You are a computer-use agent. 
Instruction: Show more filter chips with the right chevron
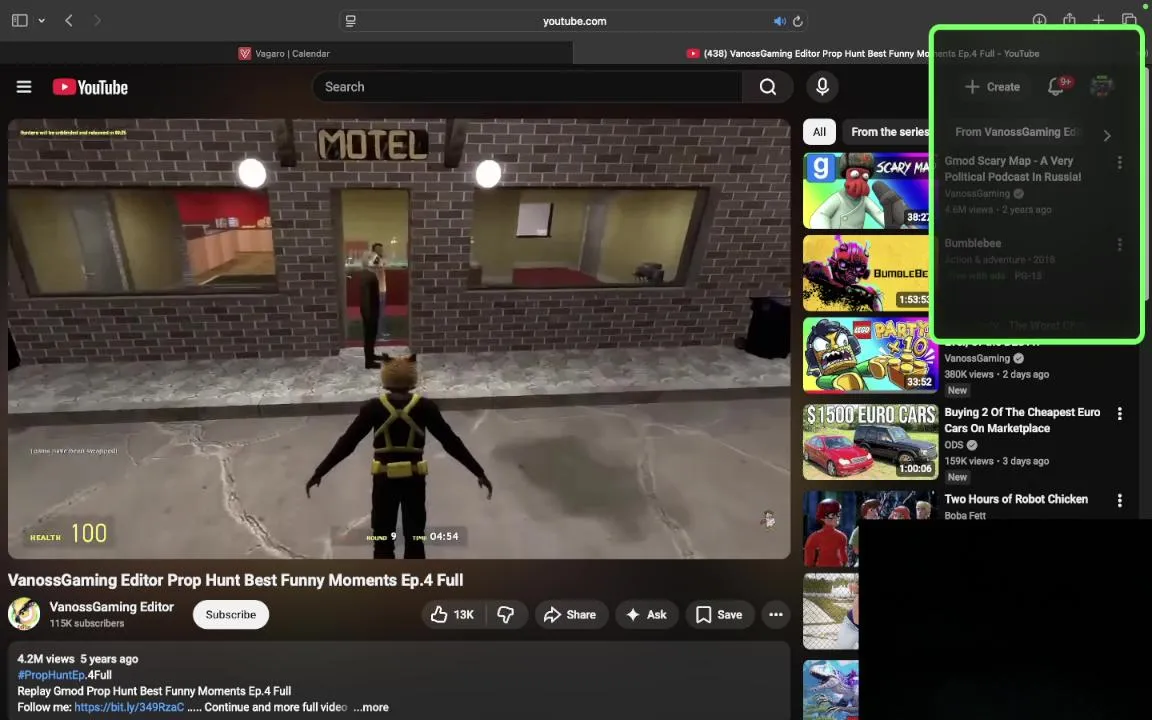tap(1107, 135)
